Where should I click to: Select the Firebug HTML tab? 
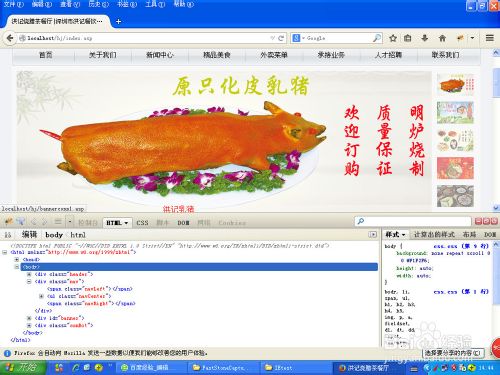tap(117, 223)
